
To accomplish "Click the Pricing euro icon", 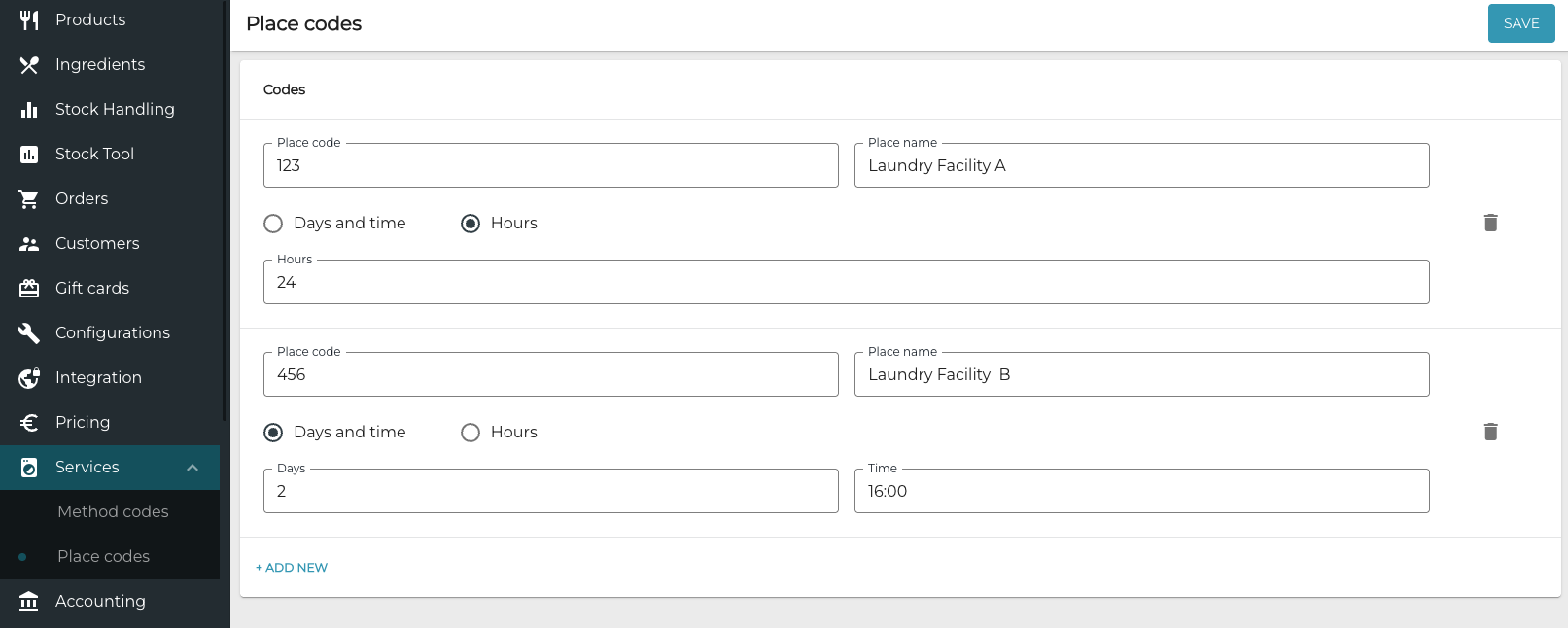I will click(29, 423).
